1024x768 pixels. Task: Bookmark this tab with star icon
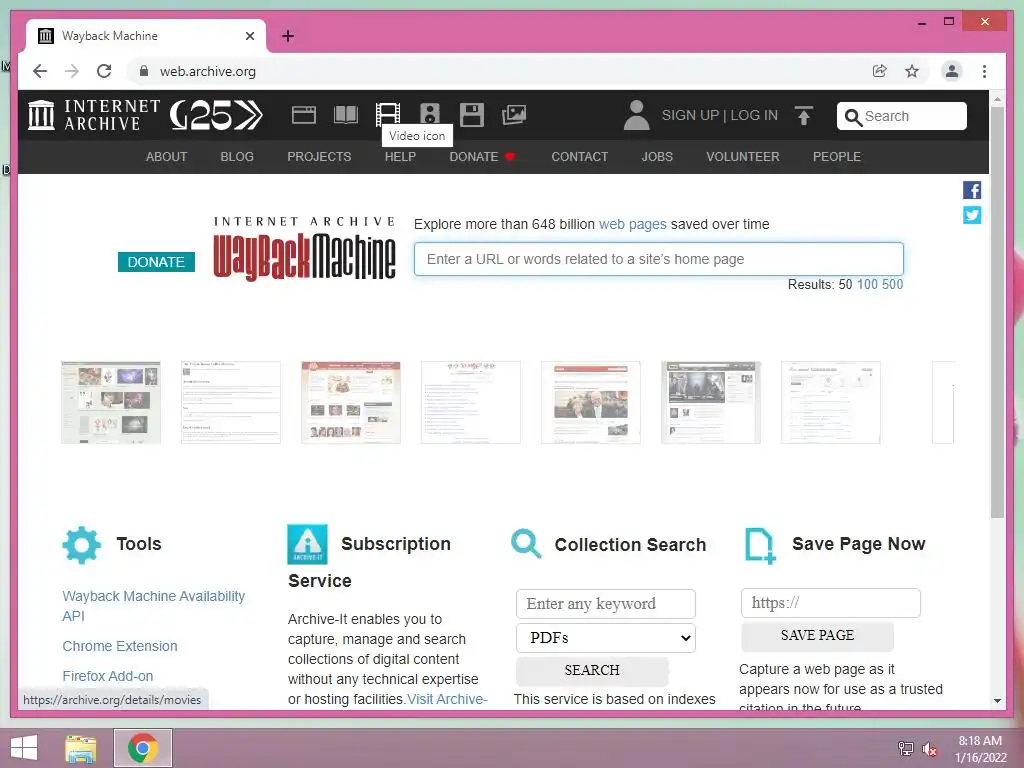[x=912, y=71]
